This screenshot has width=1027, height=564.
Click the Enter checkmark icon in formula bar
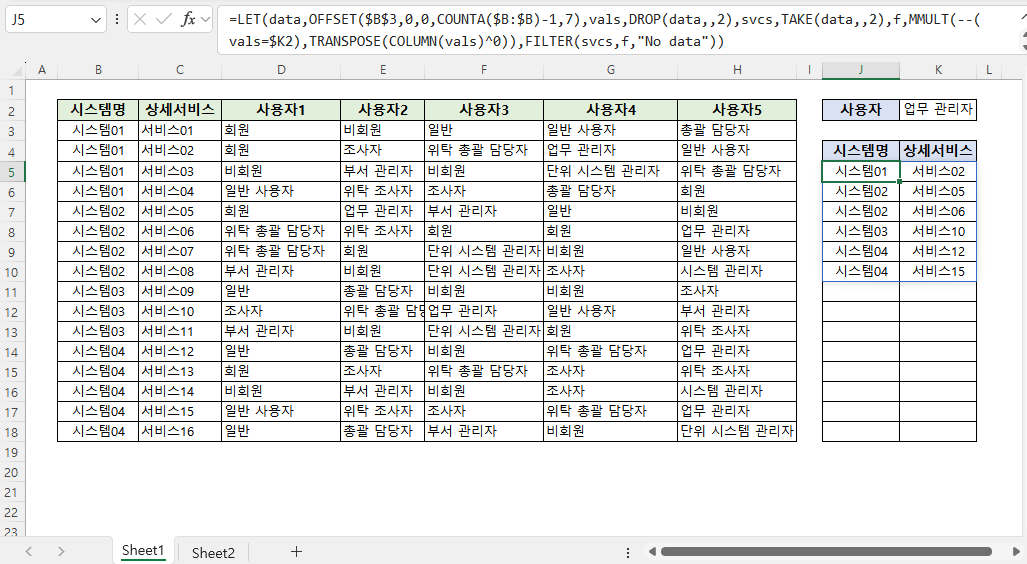click(x=164, y=20)
